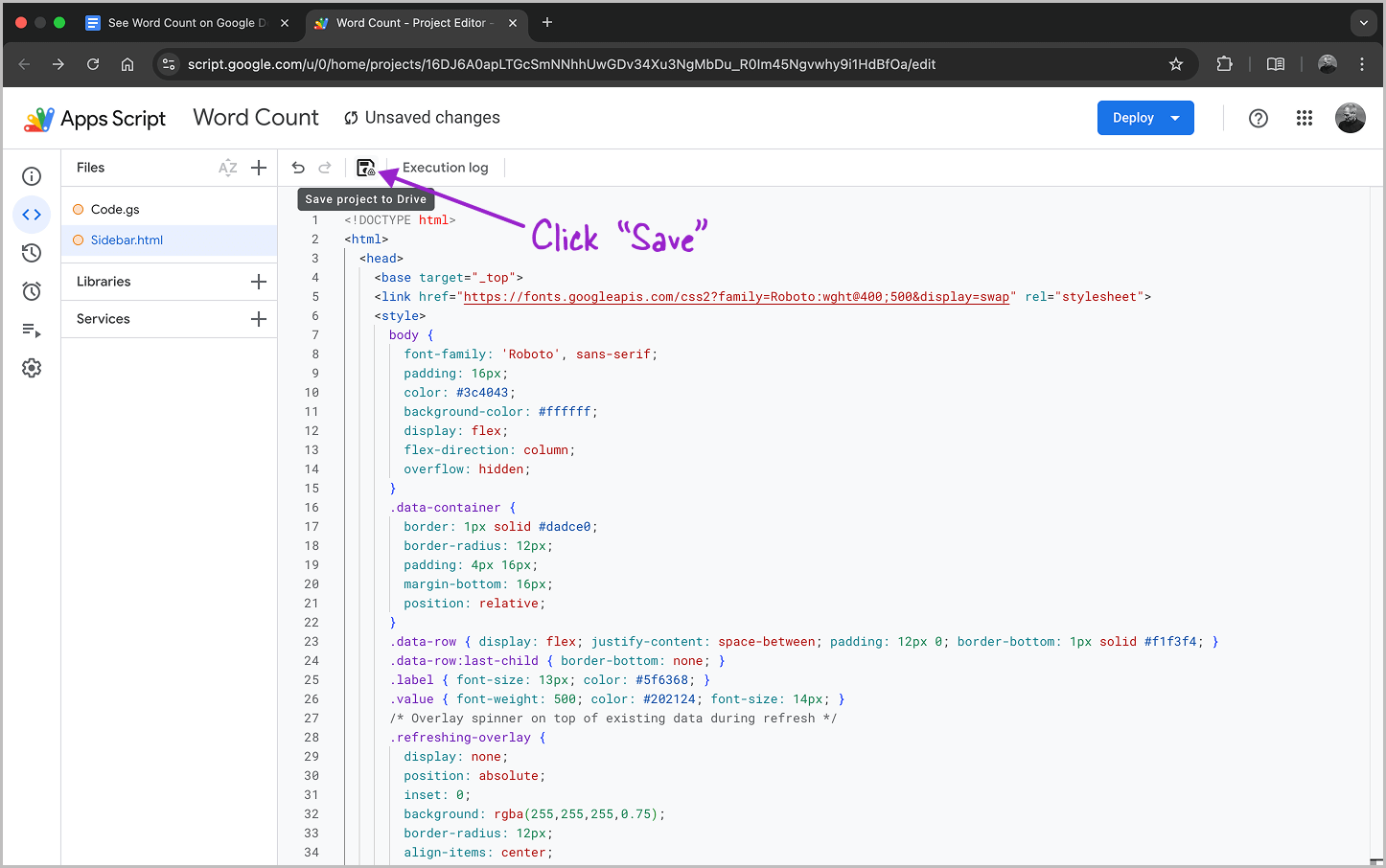Screen dimensions: 1386x868
Task: Sort files alphabetically with AZ icon
Action: 227,168
